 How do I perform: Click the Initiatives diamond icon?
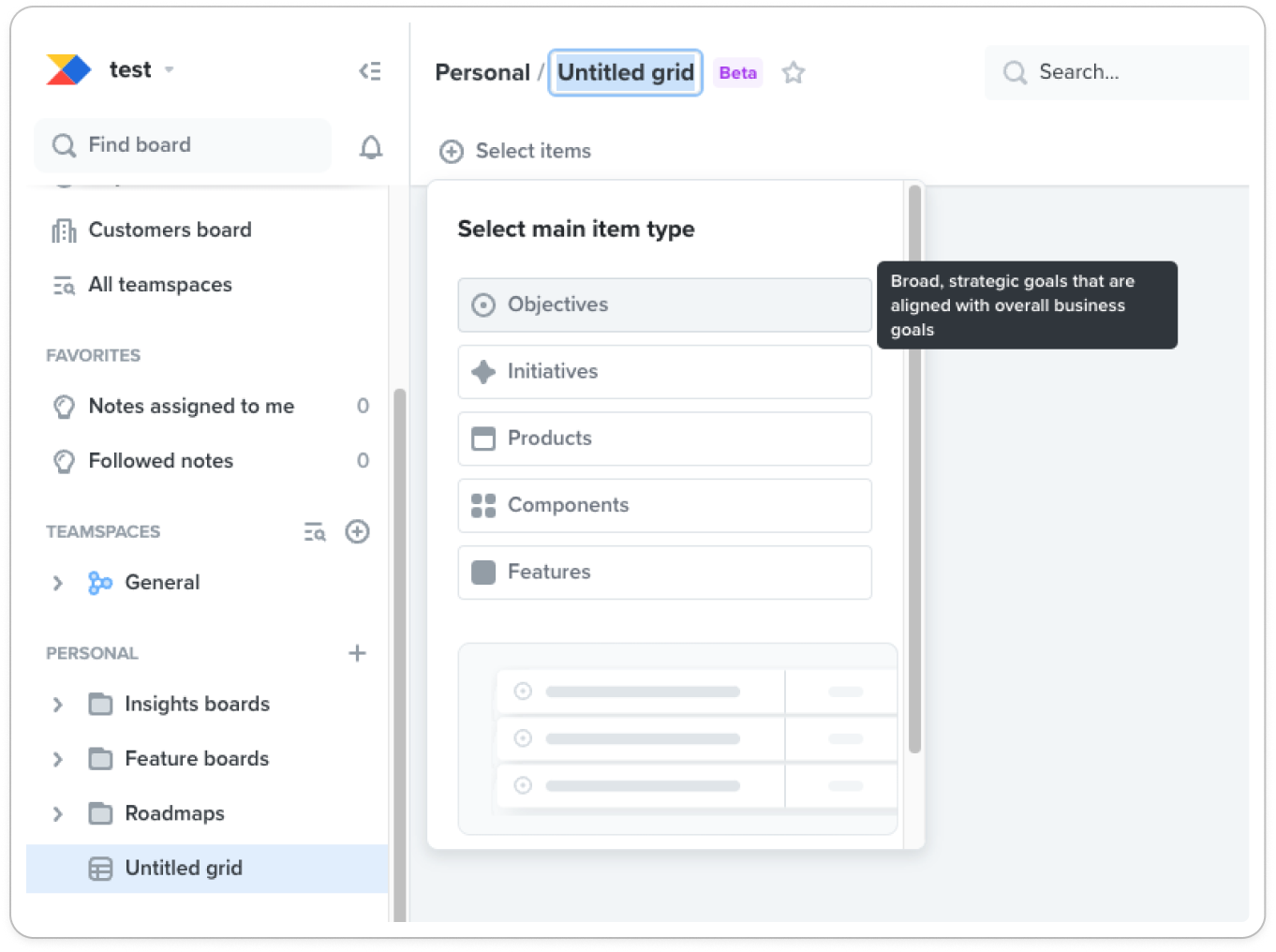pyautogui.click(x=483, y=371)
